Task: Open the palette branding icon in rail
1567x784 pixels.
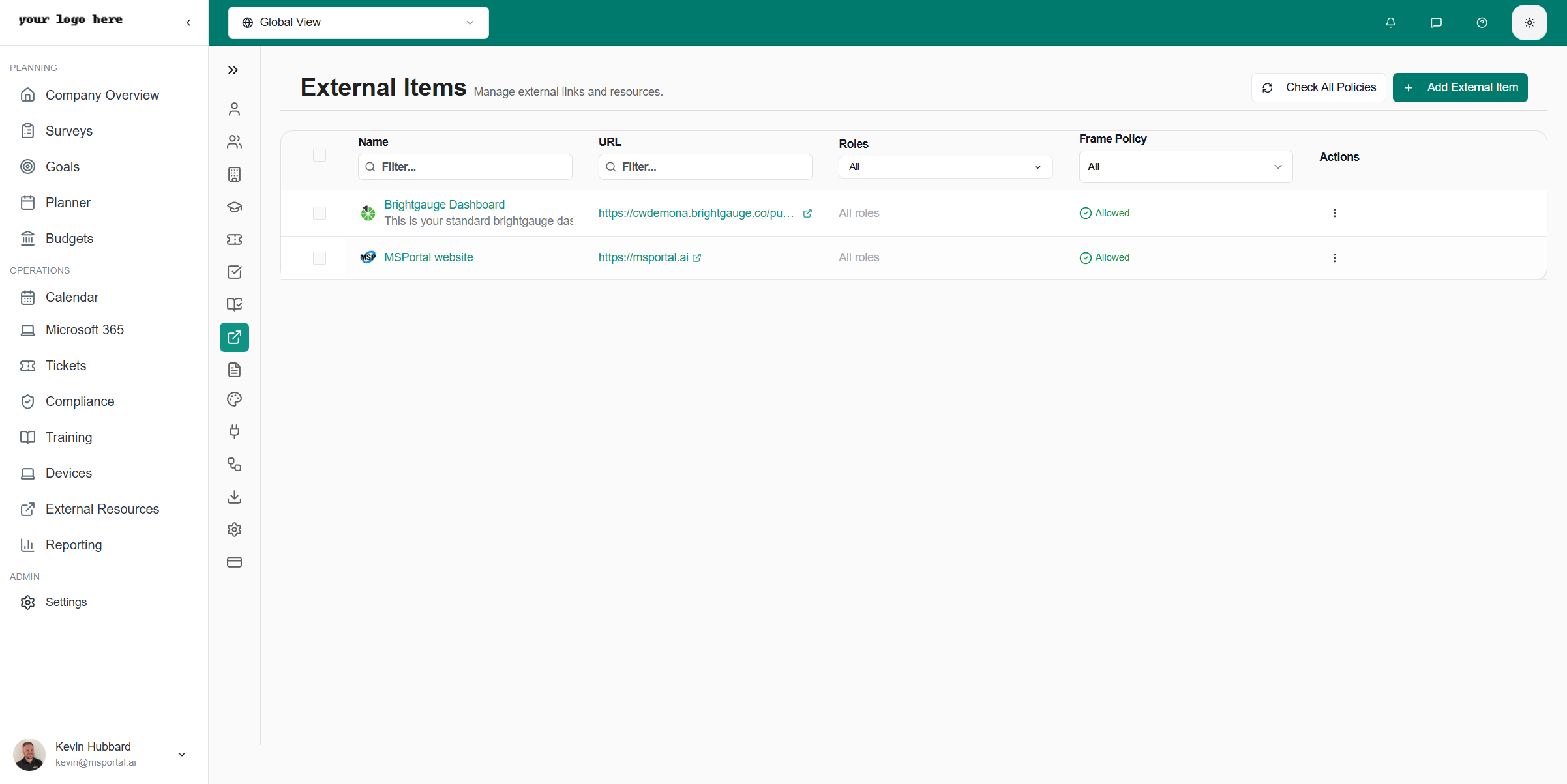Action: [x=234, y=399]
